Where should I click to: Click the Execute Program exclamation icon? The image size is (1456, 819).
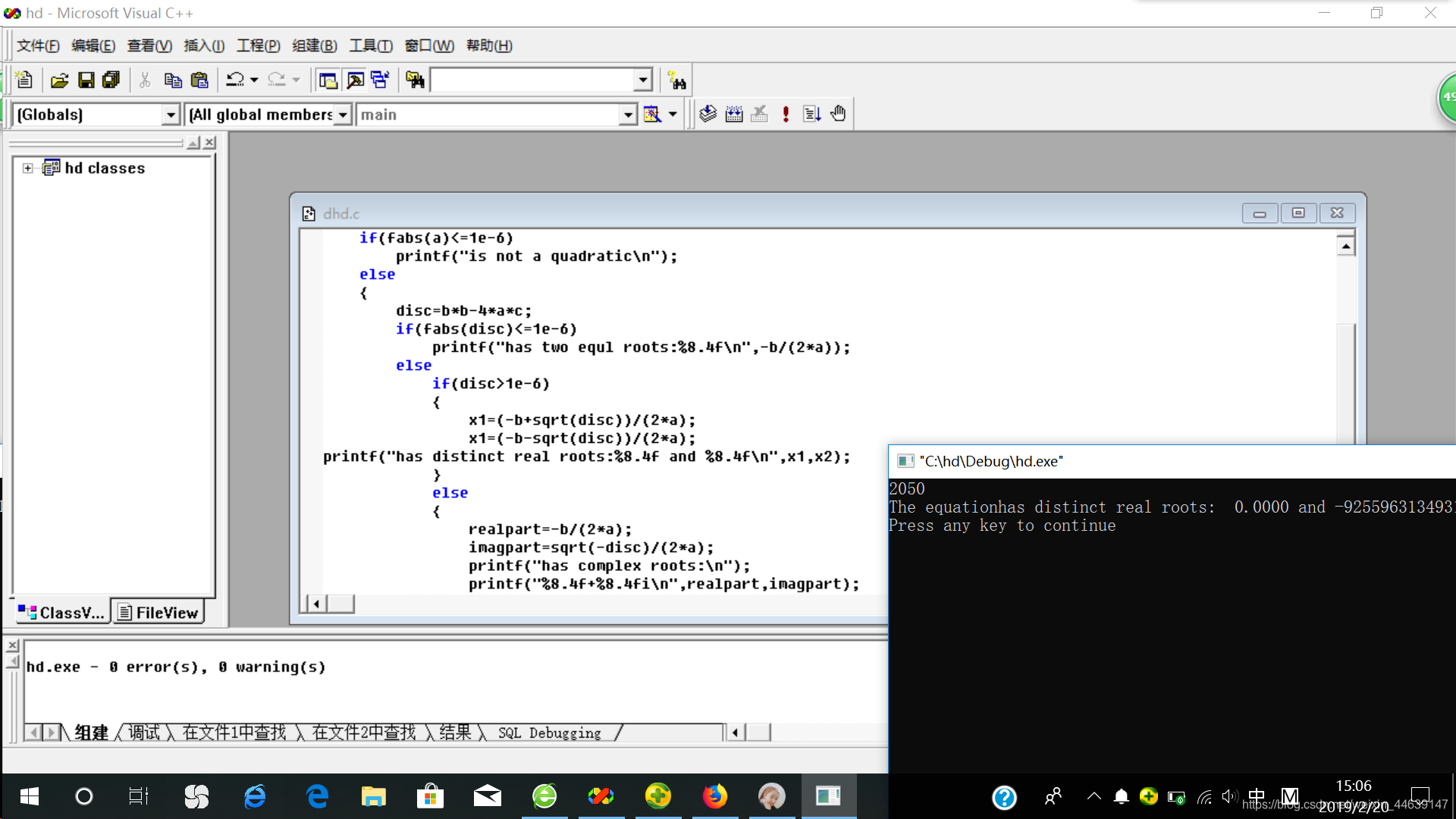coord(786,114)
